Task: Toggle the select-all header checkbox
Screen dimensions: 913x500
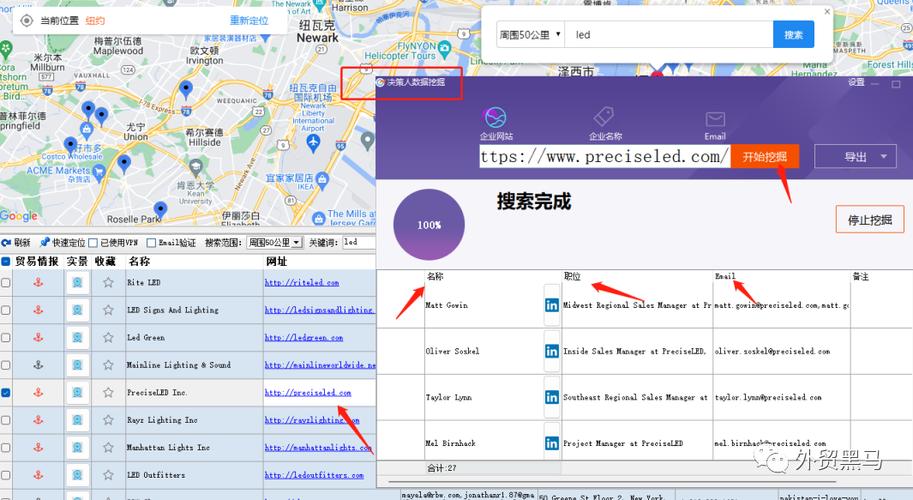Action: (x=6, y=261)
